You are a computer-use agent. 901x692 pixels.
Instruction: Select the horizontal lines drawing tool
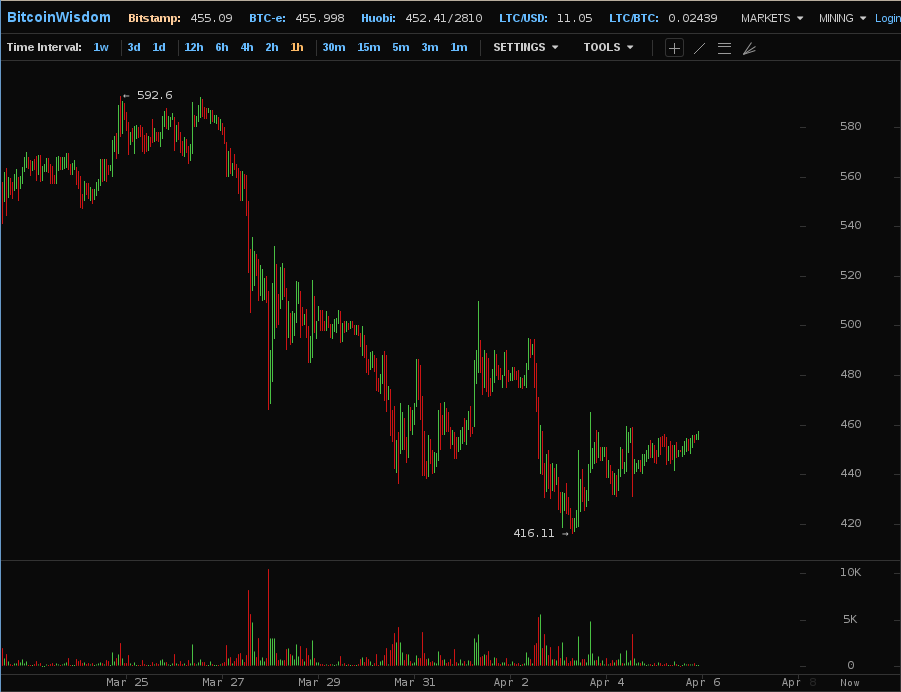(724, 48)
